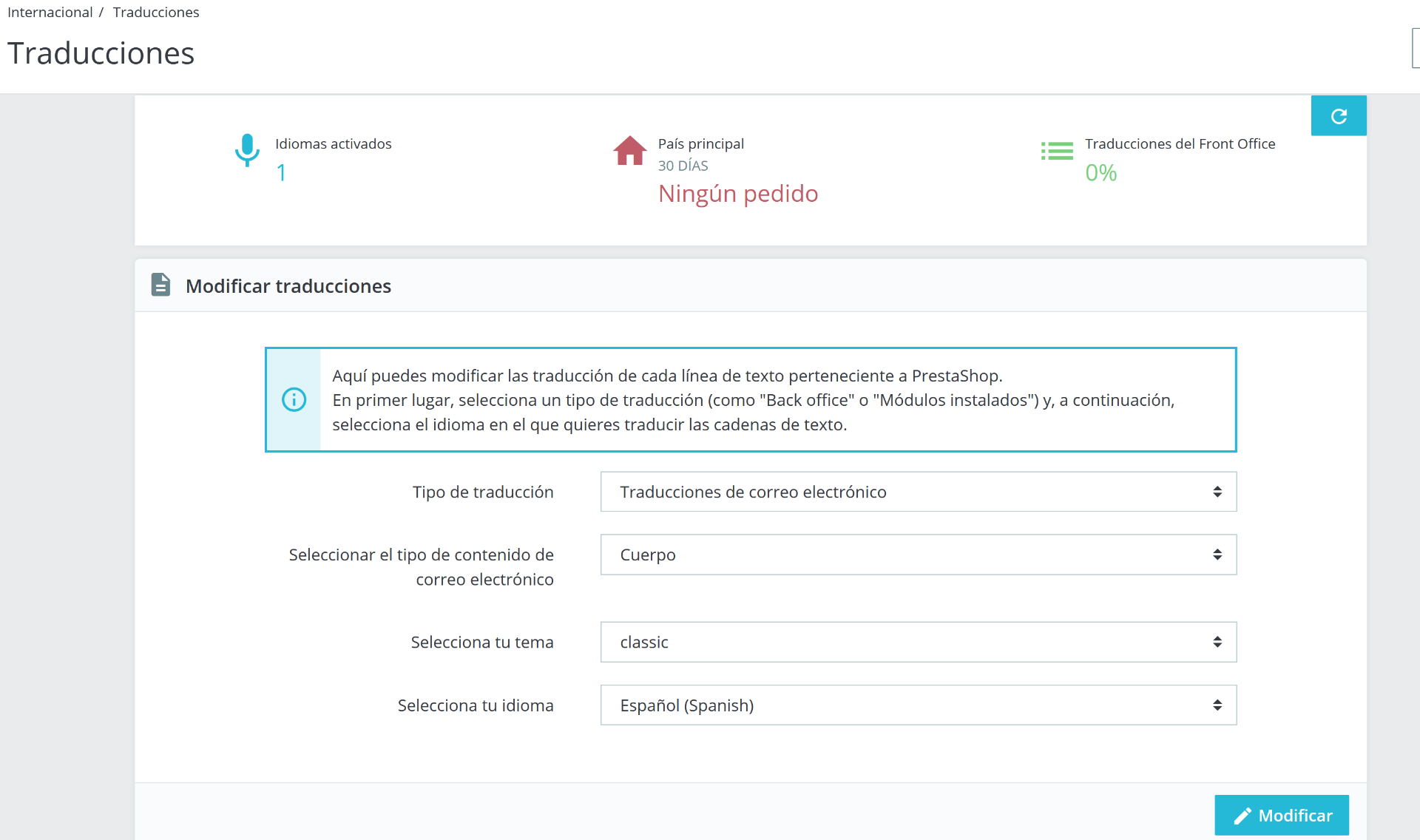
Task: Click the arrows of Tipo de traducción select
Action: pos(1217,492)
